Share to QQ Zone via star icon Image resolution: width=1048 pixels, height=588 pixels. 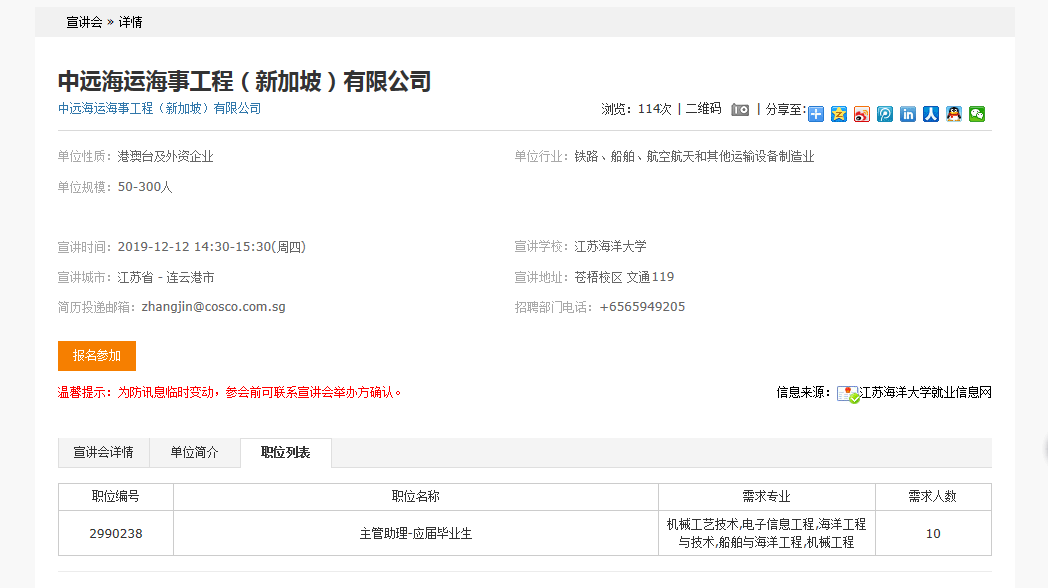(x=839, y=114)
